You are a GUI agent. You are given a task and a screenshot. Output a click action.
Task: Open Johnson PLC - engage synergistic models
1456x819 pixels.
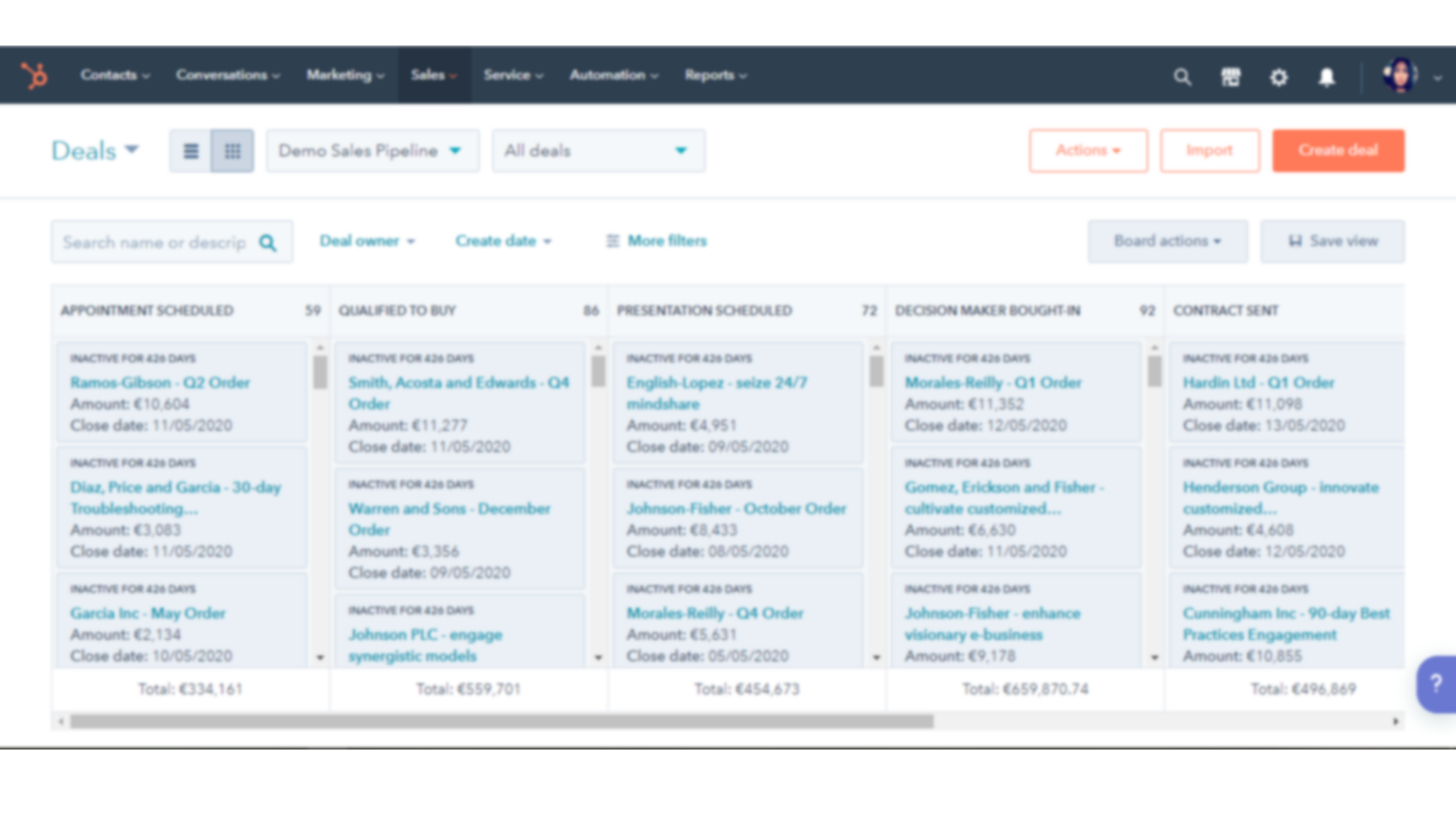coord(425,645)
